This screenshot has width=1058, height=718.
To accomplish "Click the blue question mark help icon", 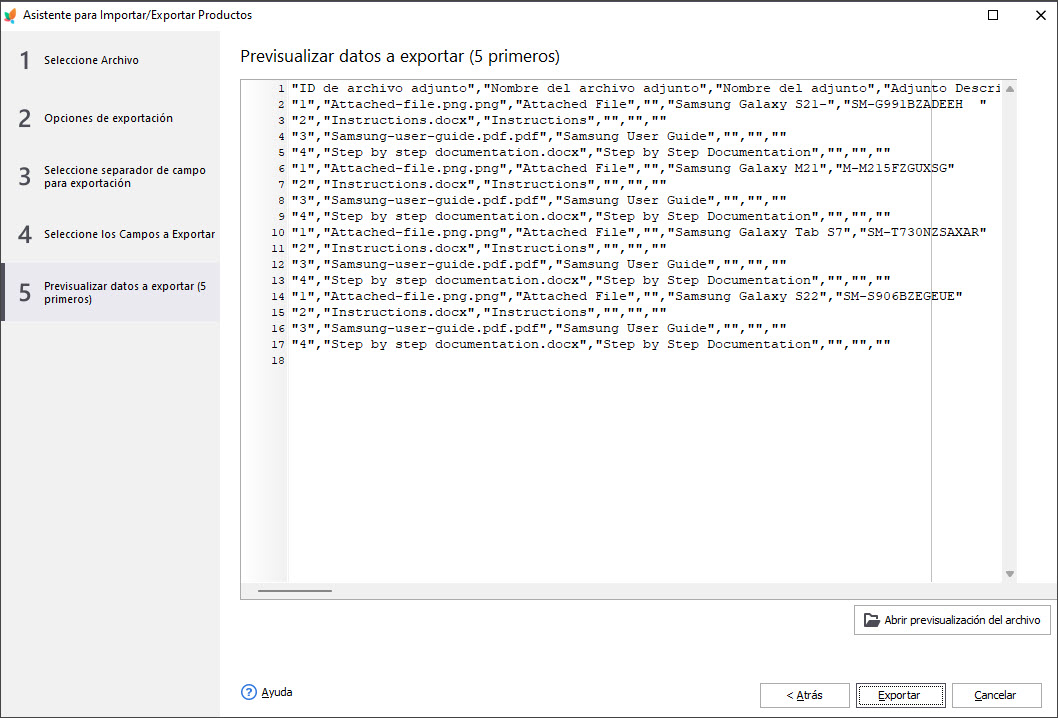I will click(x=248, y=692).
